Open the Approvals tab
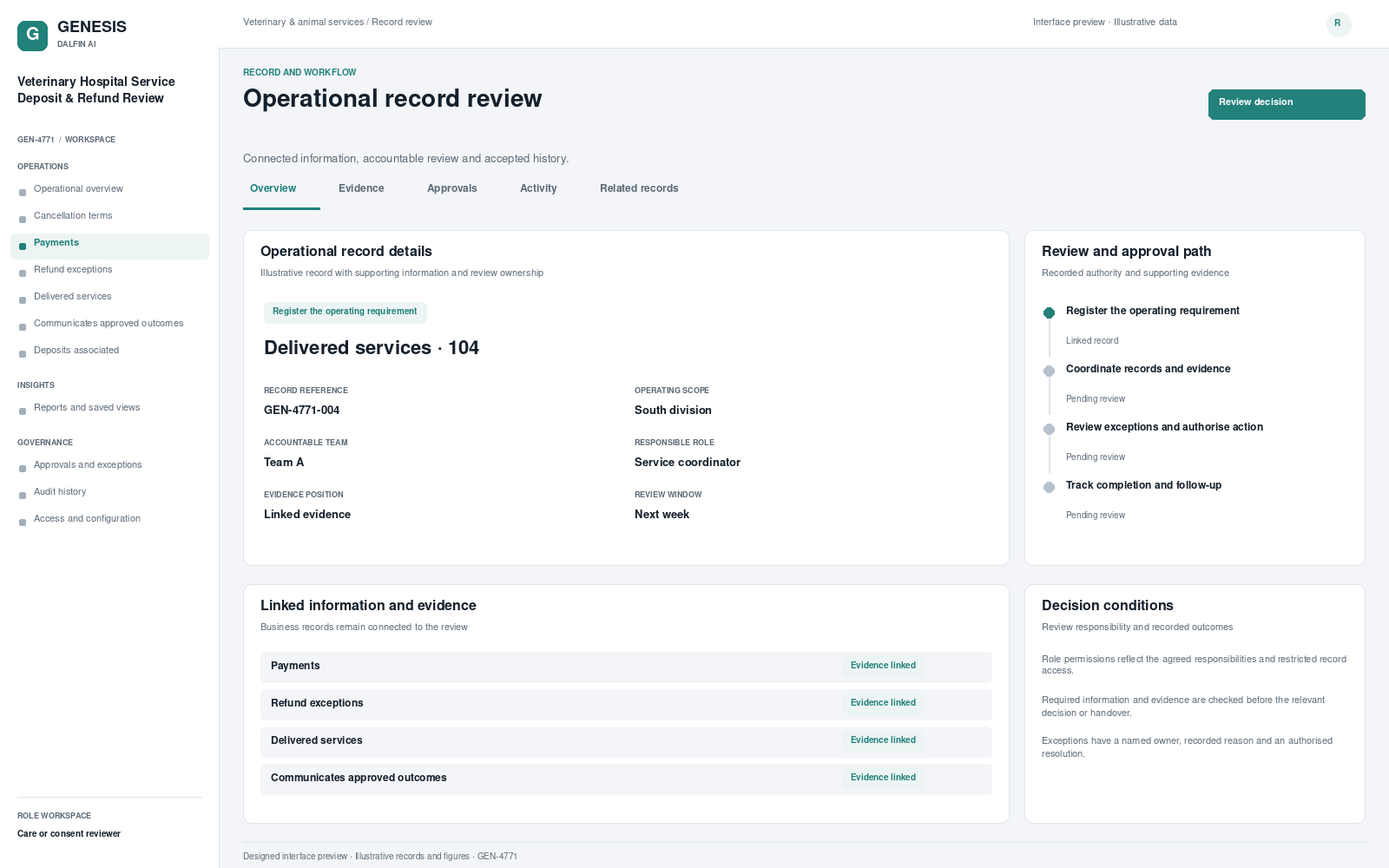The image size is (1389, 868). click(452, 188)
